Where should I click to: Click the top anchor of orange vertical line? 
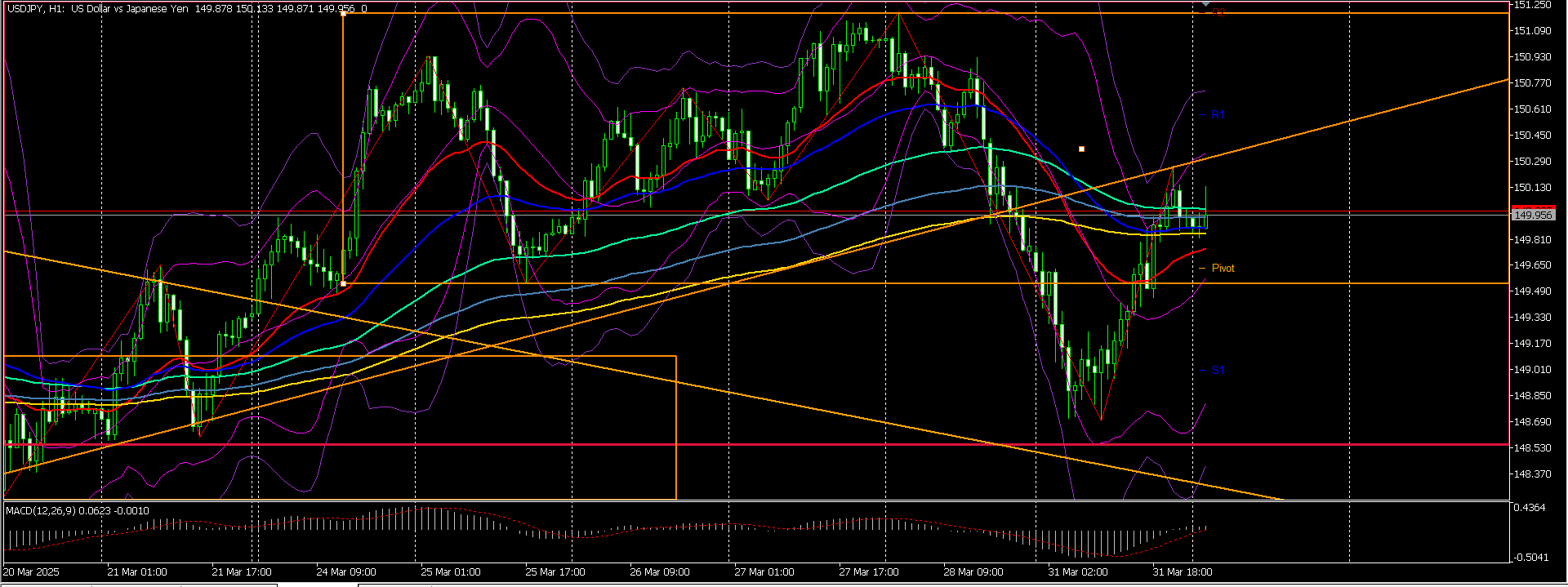click(x=343, y=15)
